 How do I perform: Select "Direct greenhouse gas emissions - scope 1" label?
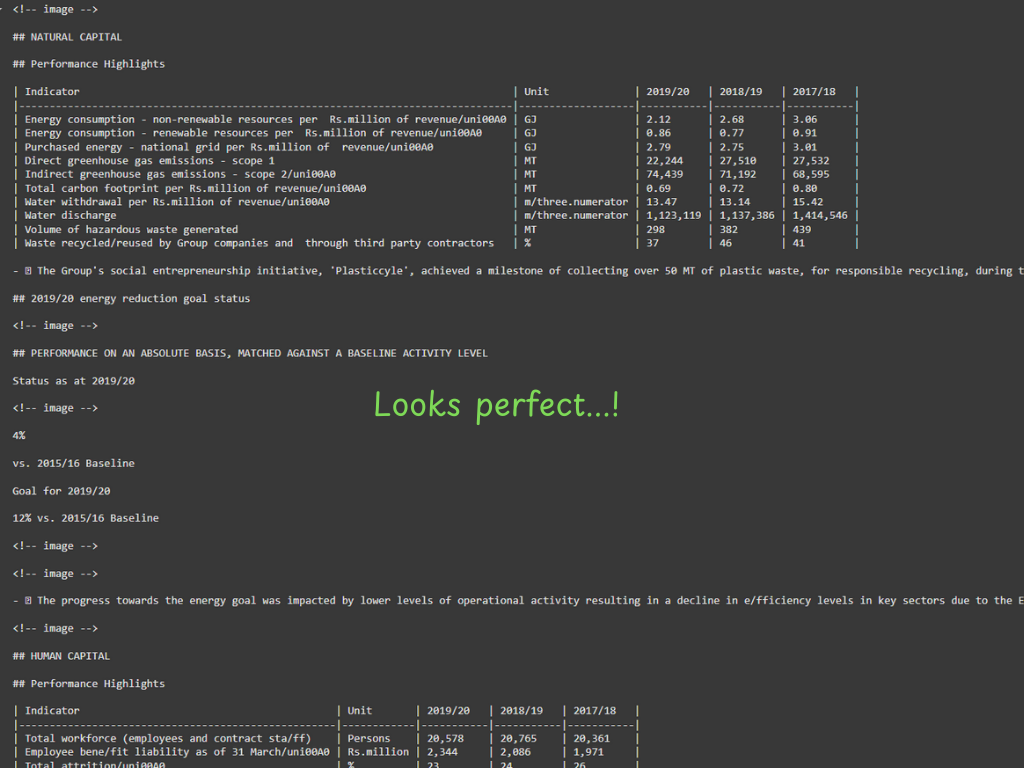[x=149, y=160]
